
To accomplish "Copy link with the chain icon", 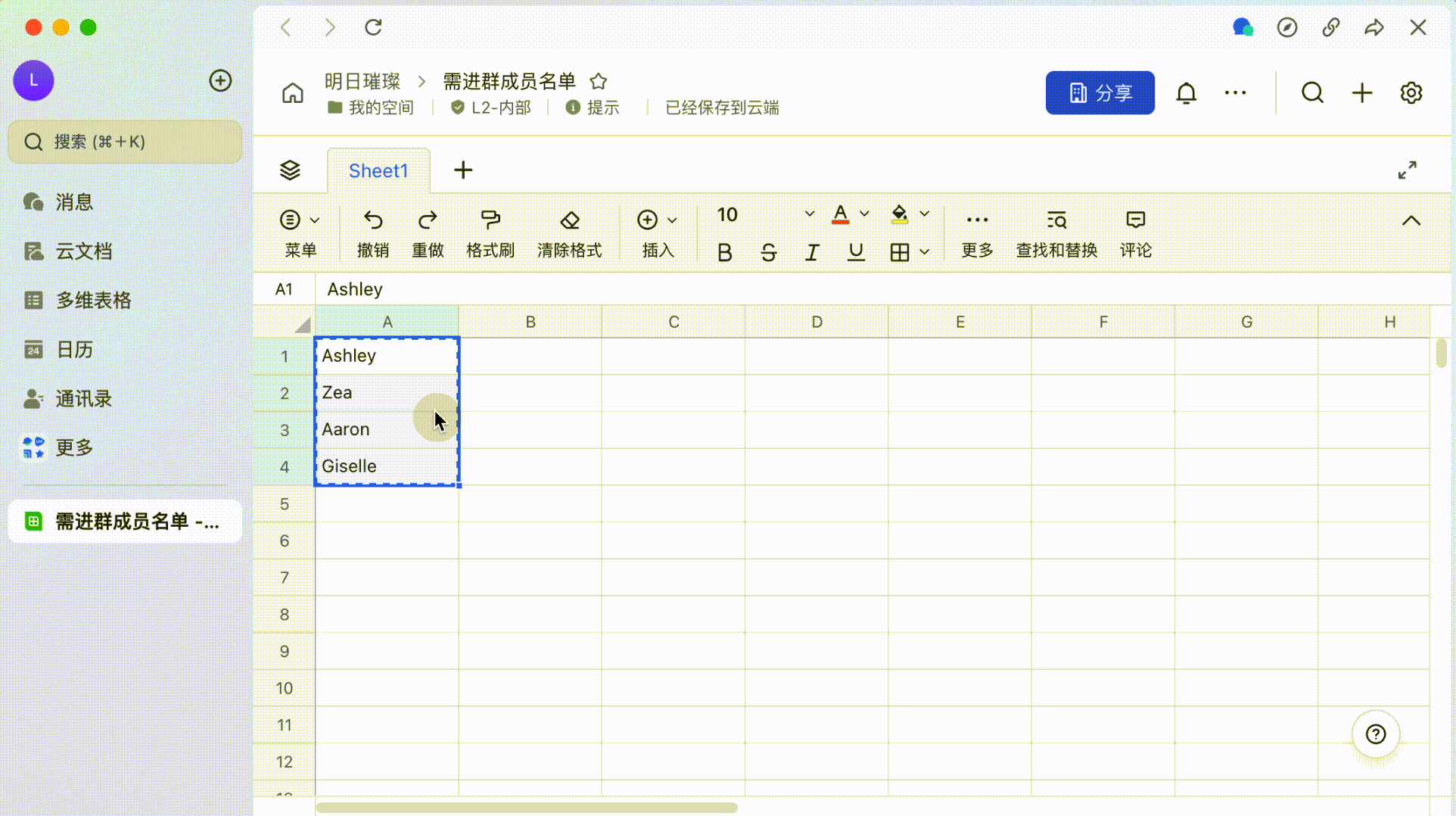I will pos(1331,28).
